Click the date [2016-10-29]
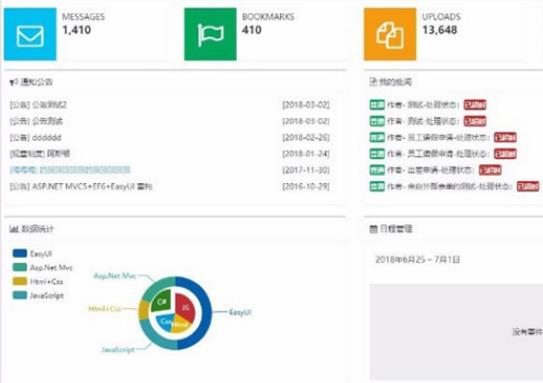543x383 pixels. 306,186
